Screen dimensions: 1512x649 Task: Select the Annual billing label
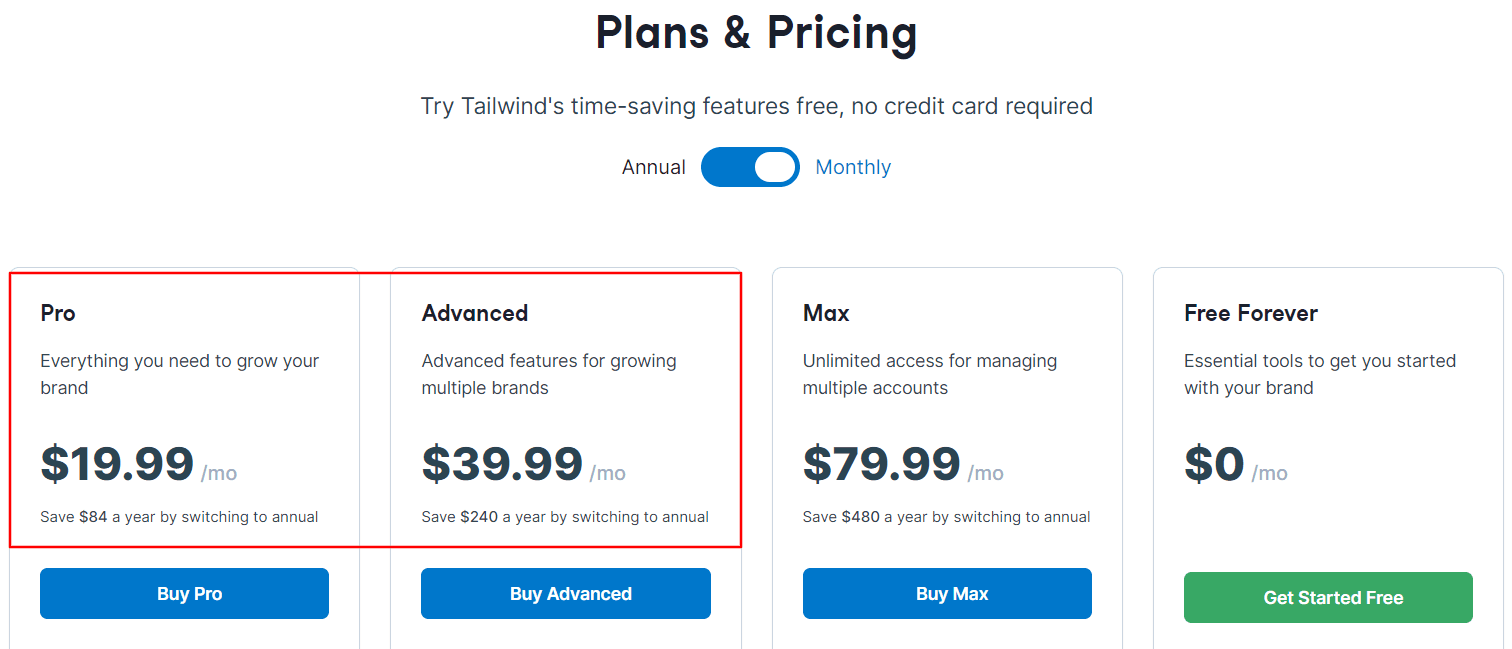(653, 167)
